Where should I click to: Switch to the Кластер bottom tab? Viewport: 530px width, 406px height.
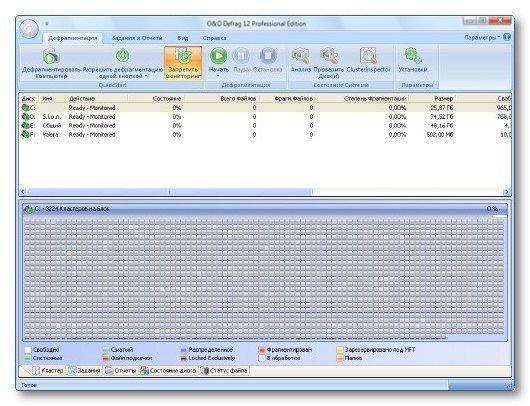click(48, 371)
